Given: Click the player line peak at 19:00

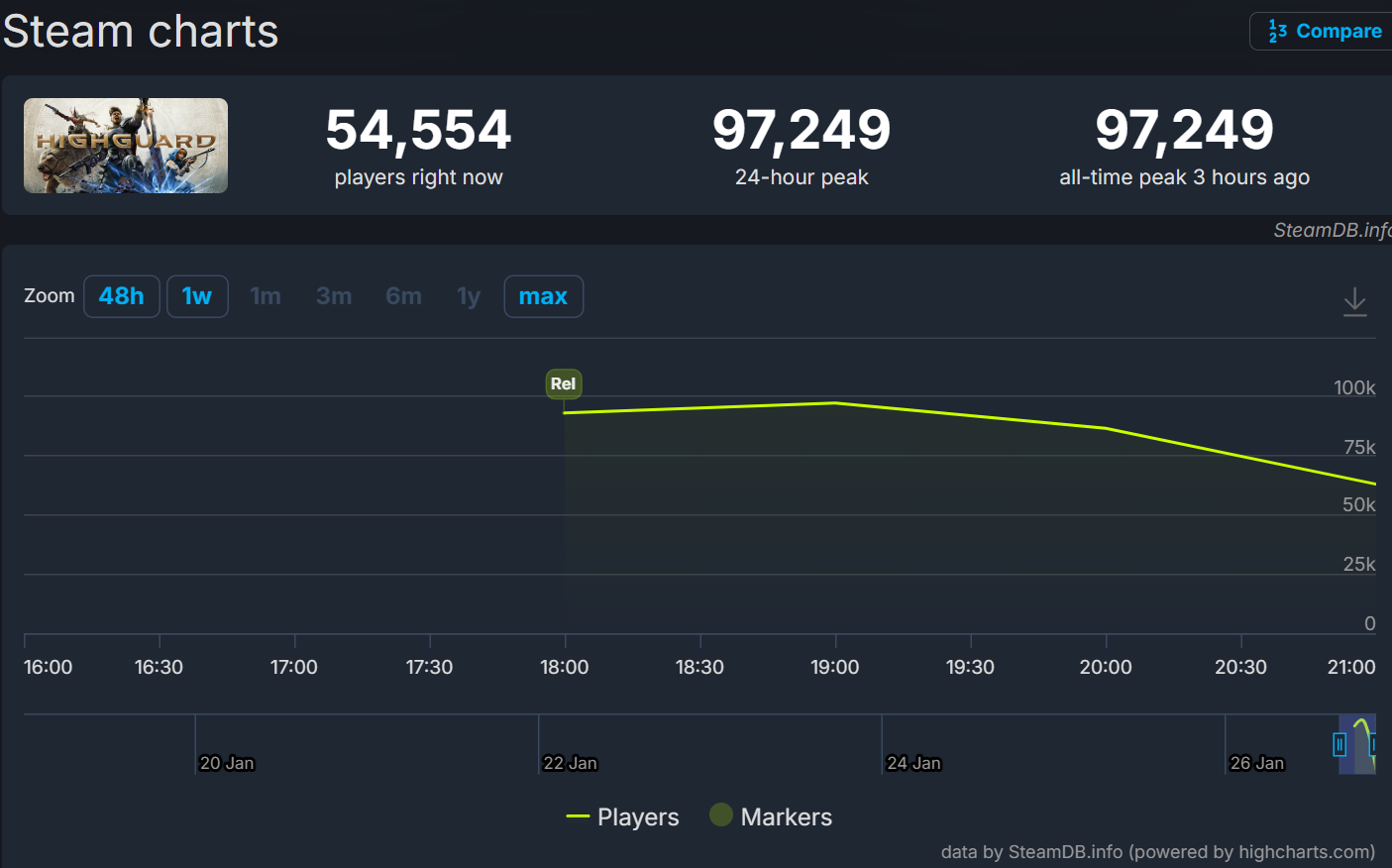Looking at the screenshot, I should pos(835,403).
